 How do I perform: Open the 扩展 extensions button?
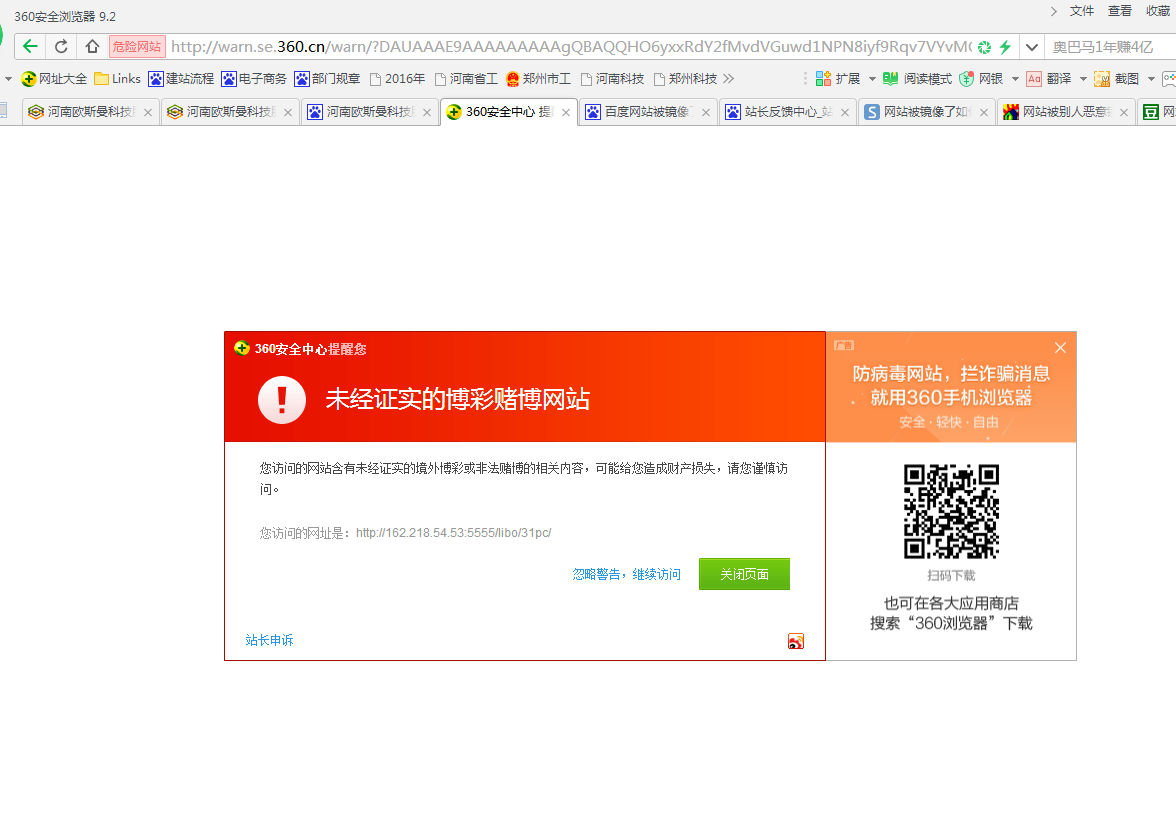[838, 79]
